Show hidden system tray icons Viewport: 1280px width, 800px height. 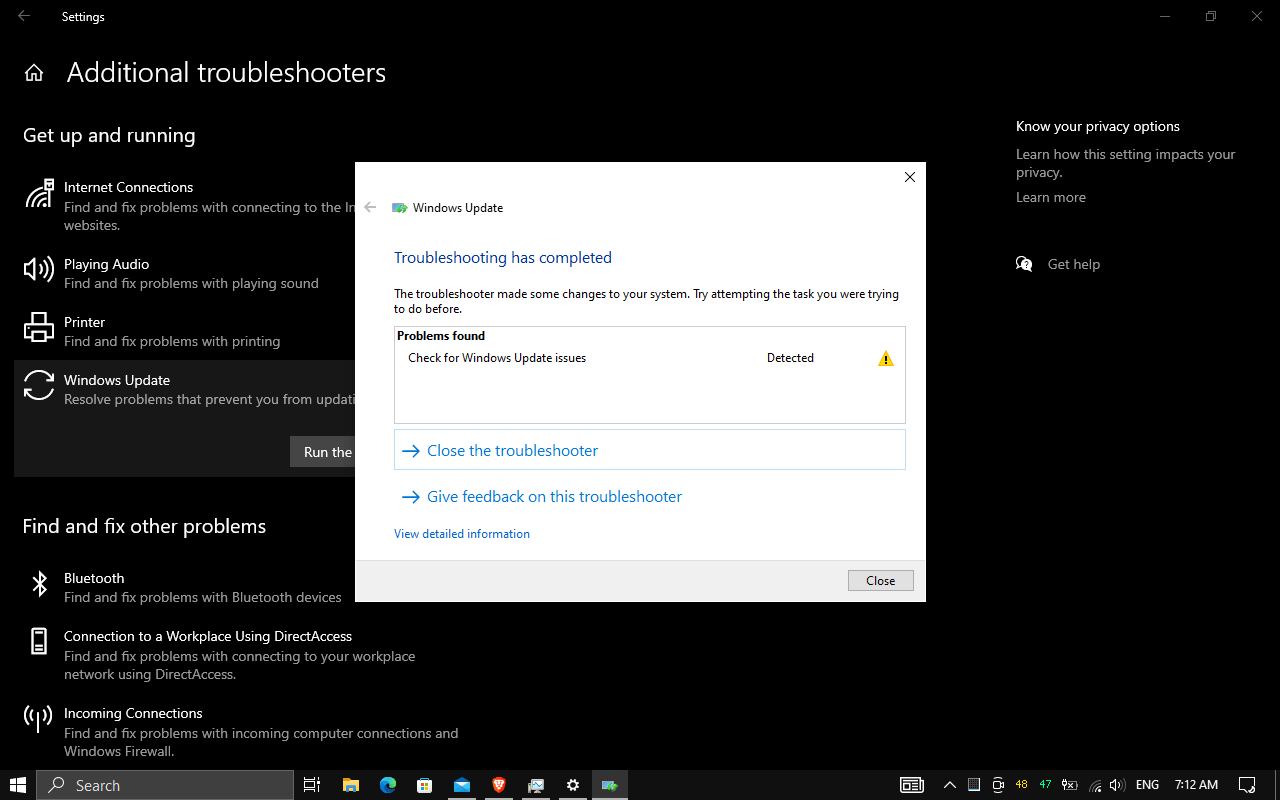[x=950, y=785]
